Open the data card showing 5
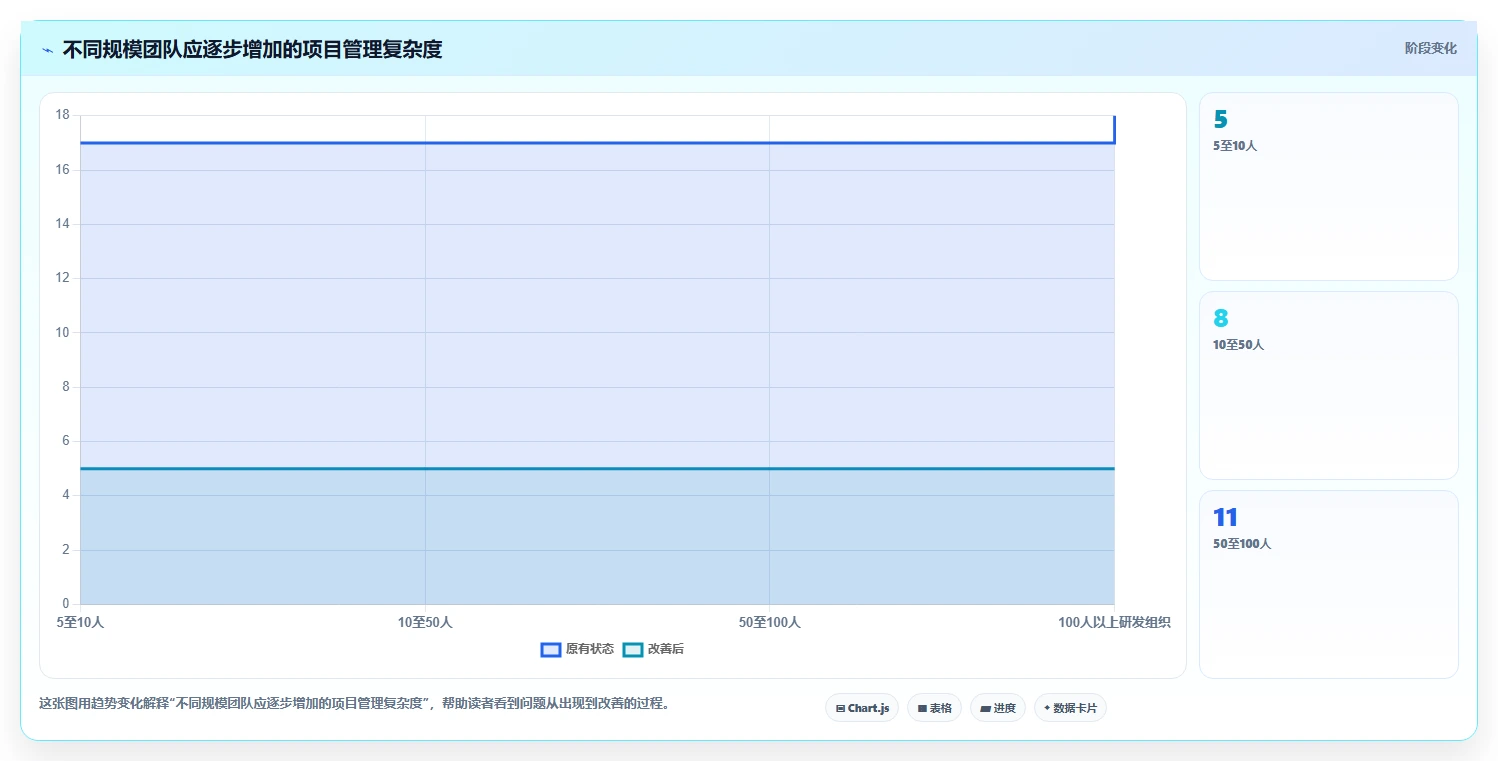This screenshot has height=761, width=1498. coord(1329,187)
